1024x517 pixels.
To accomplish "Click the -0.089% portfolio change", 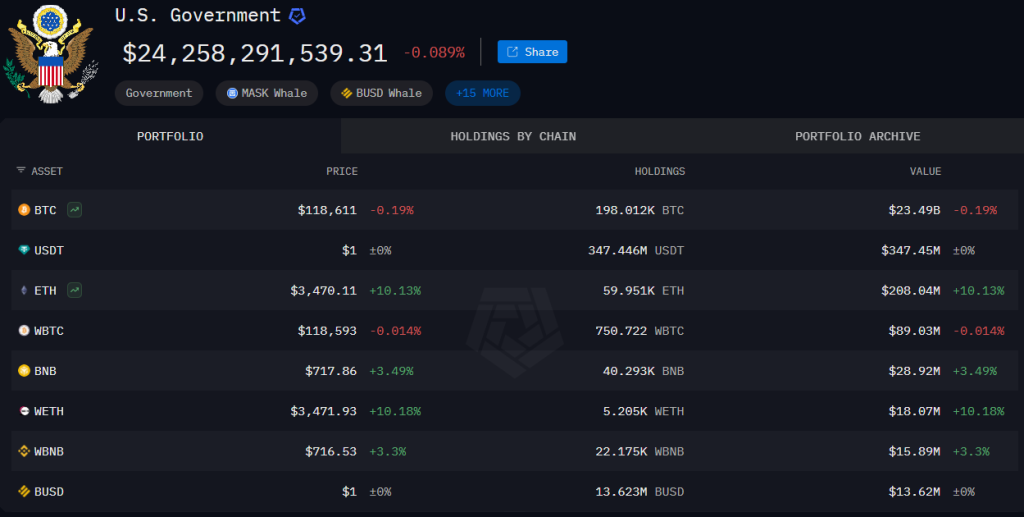I will 434,52.
